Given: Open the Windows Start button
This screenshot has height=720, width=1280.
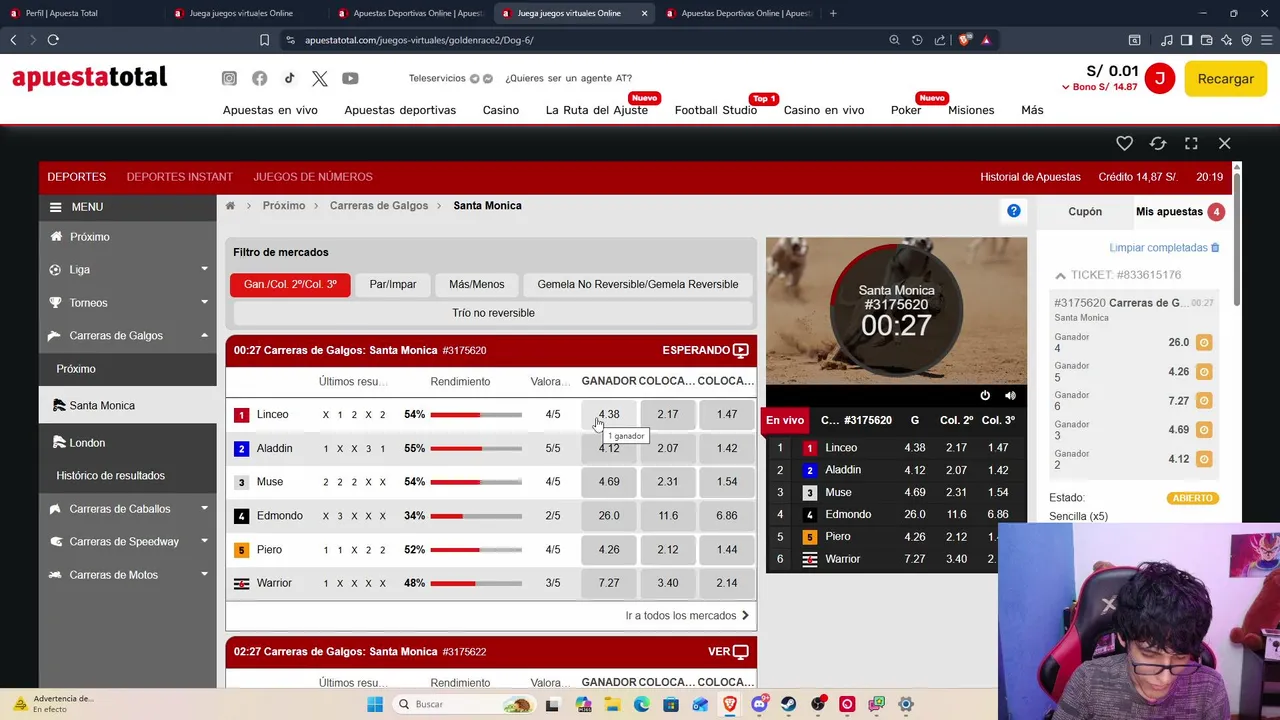Looking at the screenshot, I should 375,704.
